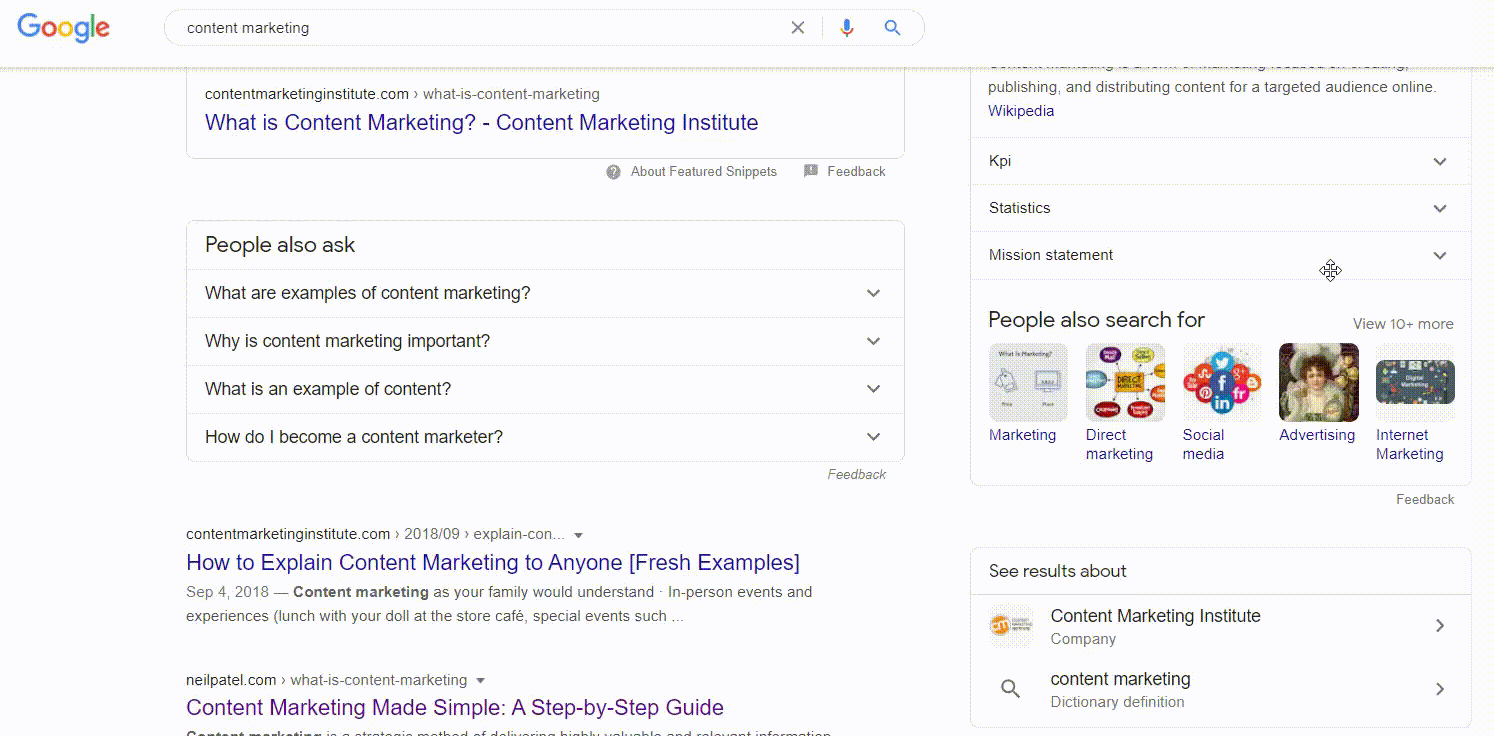
Task: Select the Advertising thumbnail
Action: (x=1319, y=383)
